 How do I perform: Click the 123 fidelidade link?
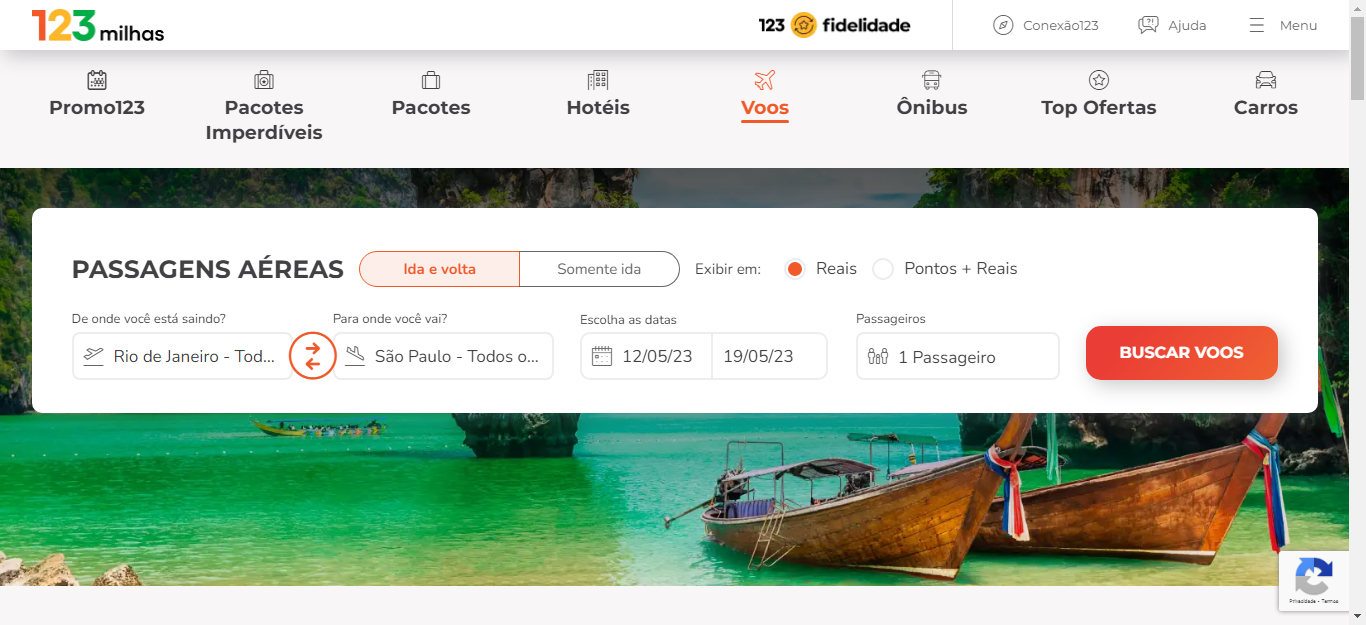click(834, 25)
